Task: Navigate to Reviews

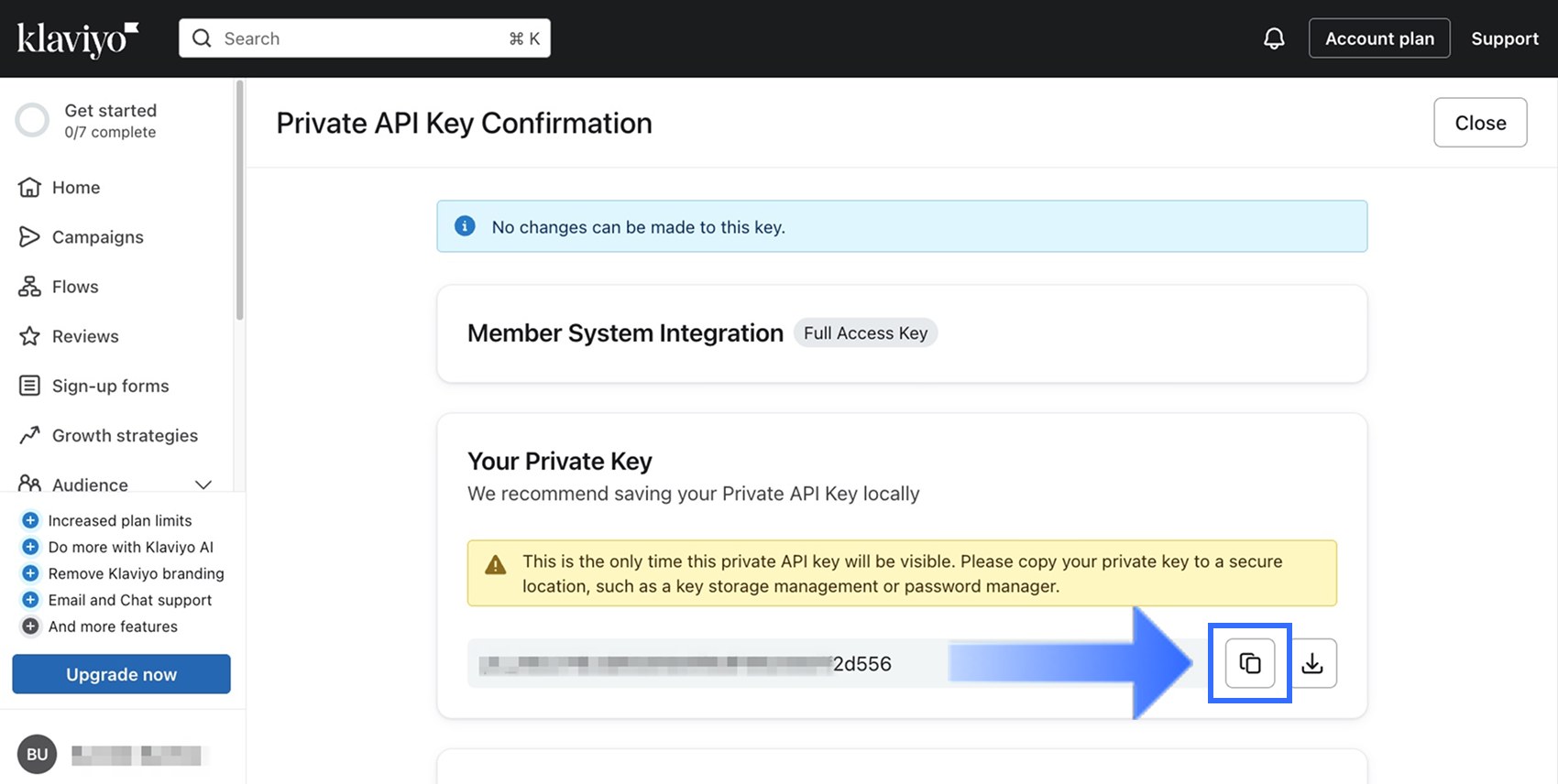Action: [x=85, y=336]
